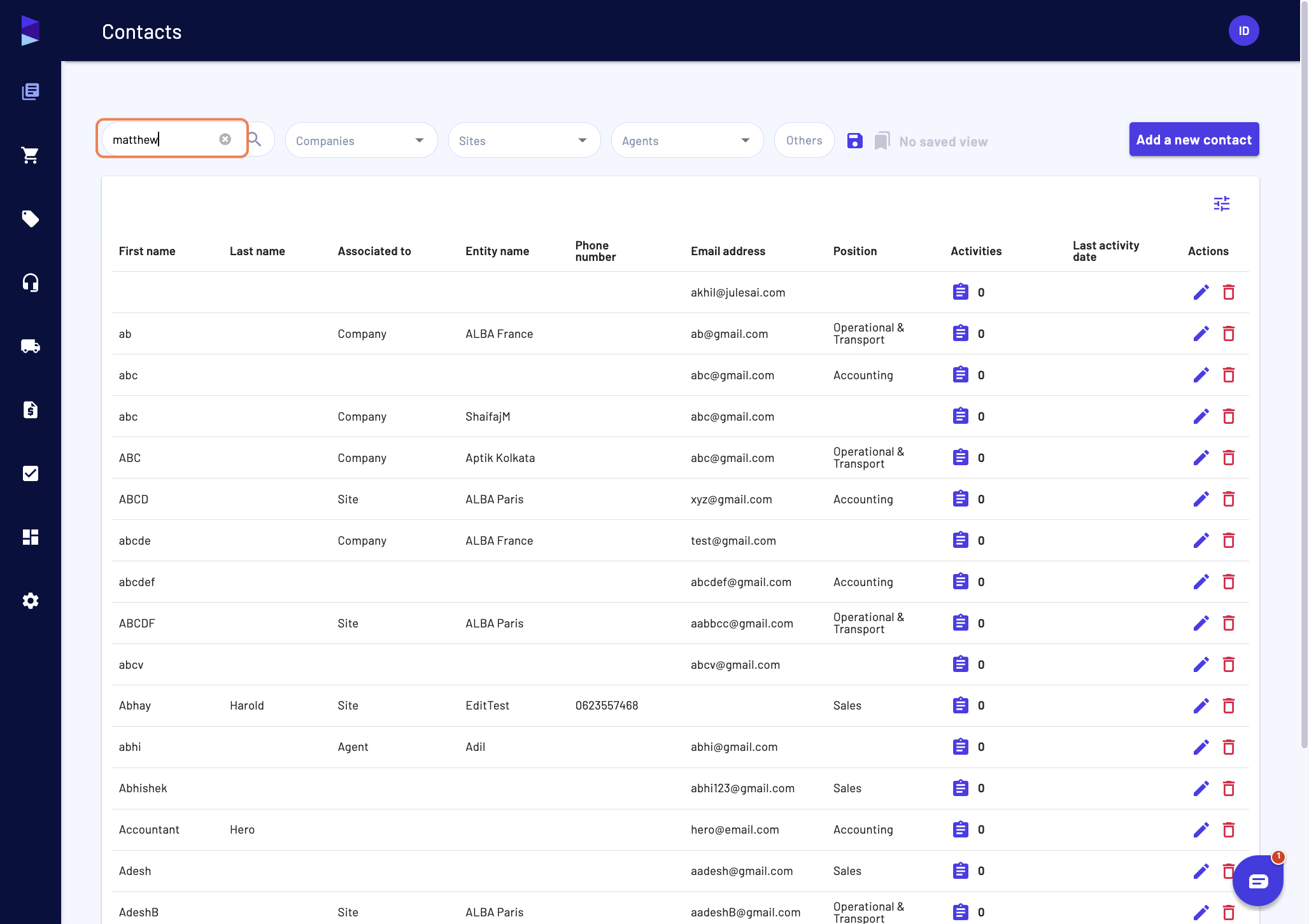The width and height of the screenshot is (1309, 924).
Task: Open activities for abhi123@gmail.com contact
Action: click(961, 788)
